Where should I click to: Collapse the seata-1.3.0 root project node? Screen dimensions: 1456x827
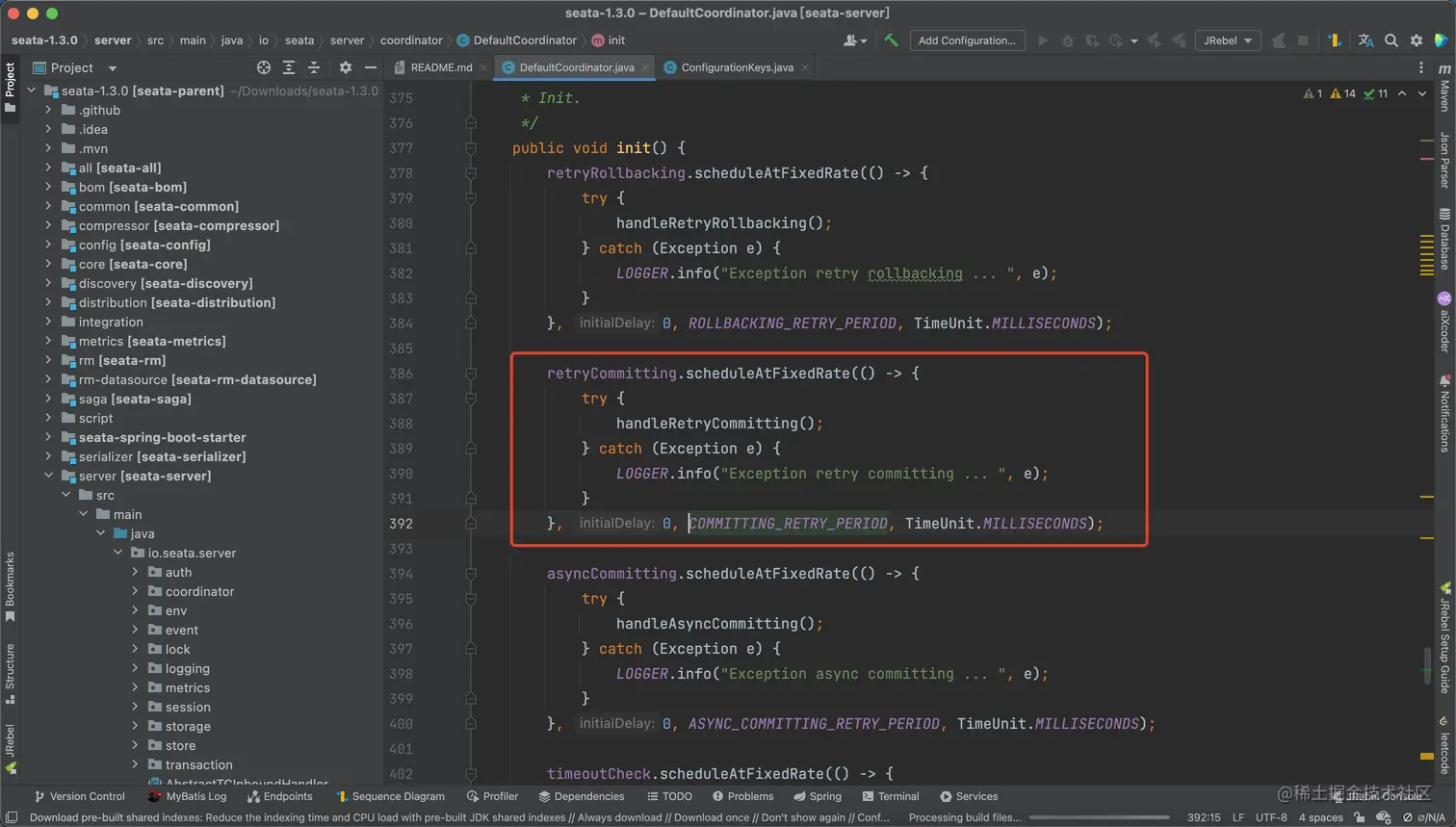coord(31,90)
